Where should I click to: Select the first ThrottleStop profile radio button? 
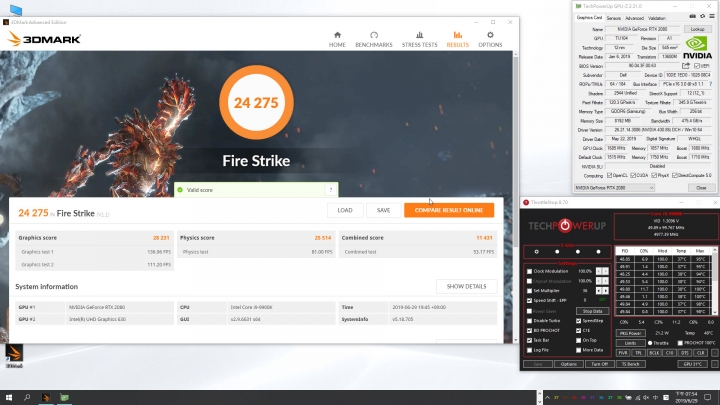[536, 252]
